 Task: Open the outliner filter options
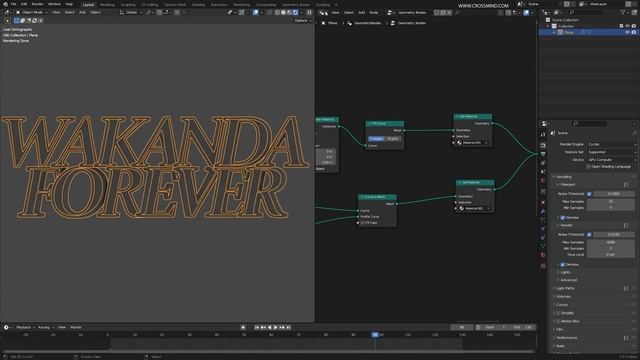tap(624, 13)
